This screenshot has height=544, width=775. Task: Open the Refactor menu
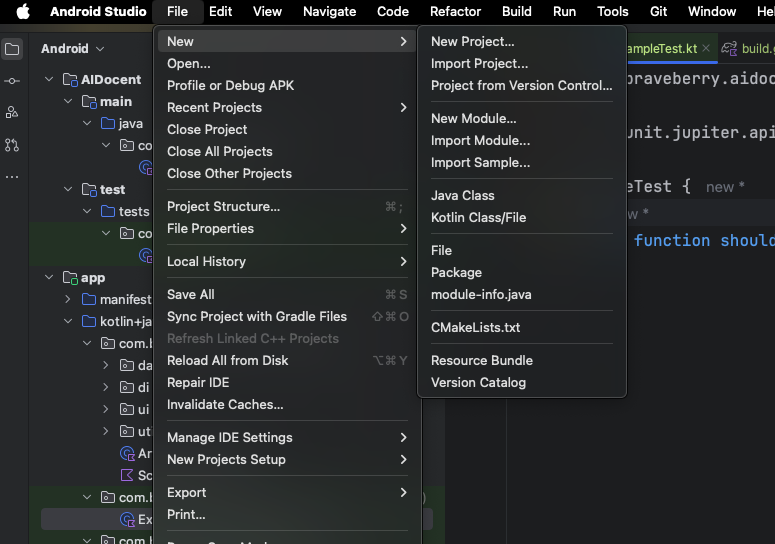[x=455, y=11]
